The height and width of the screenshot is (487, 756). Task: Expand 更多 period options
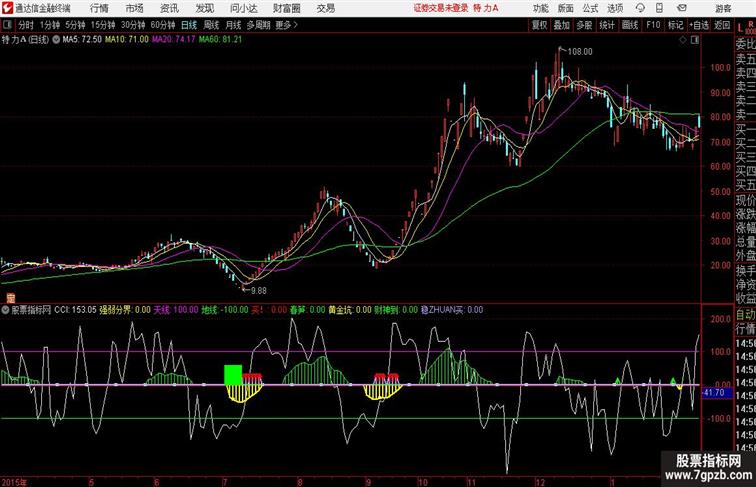[x=286, y=25]
